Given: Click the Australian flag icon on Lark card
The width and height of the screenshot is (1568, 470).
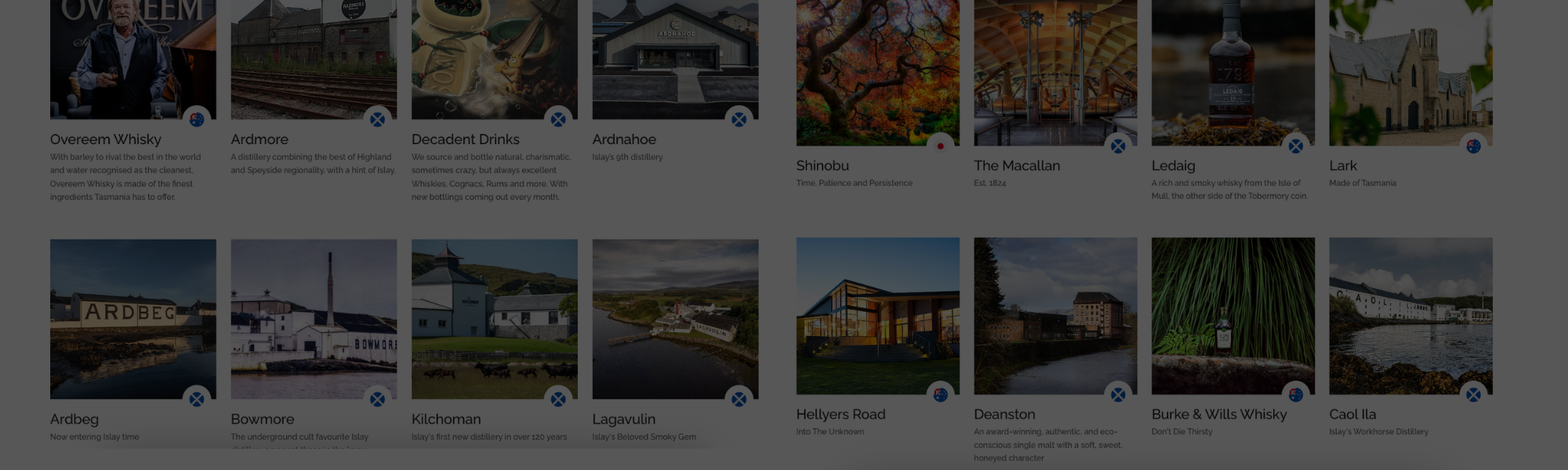Looking at the screenshot, I should [1473, 146].
